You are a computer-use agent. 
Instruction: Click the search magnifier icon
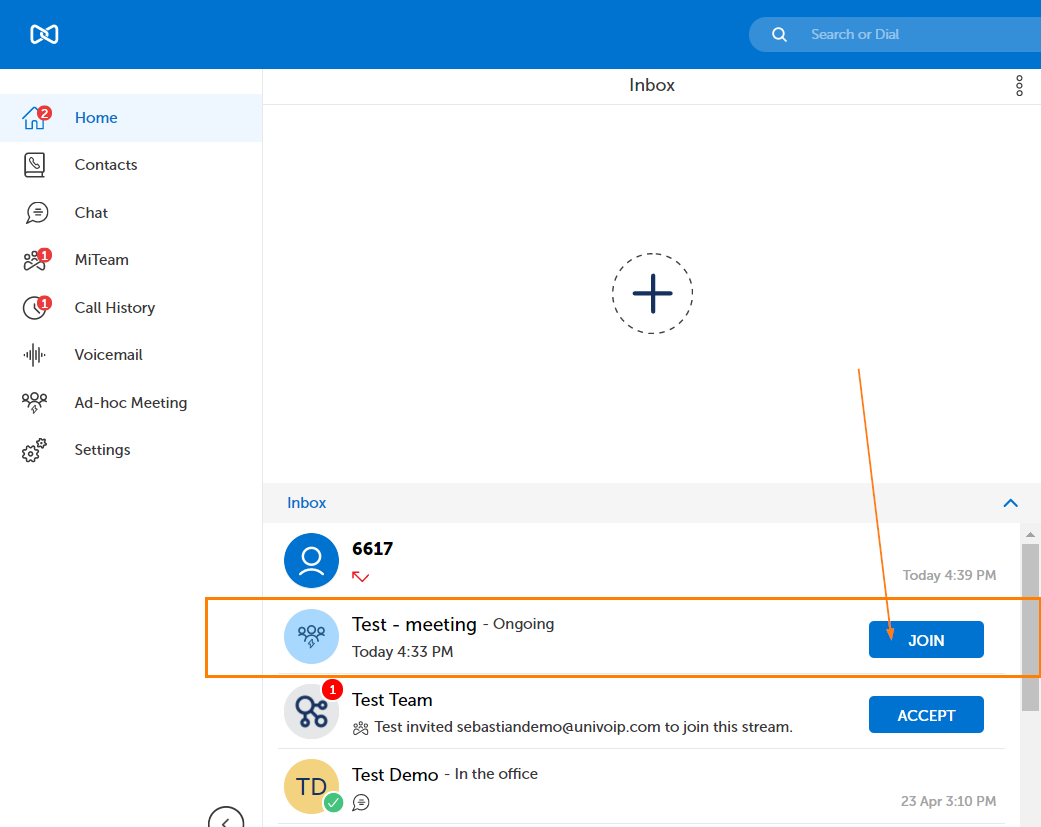[x=779, y=35]
